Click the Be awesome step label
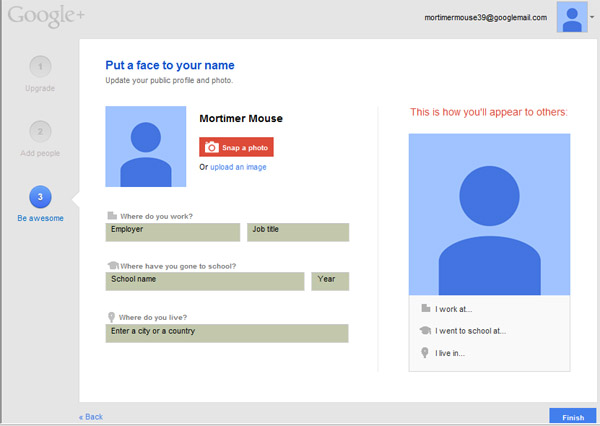 (x=41, y=218)
